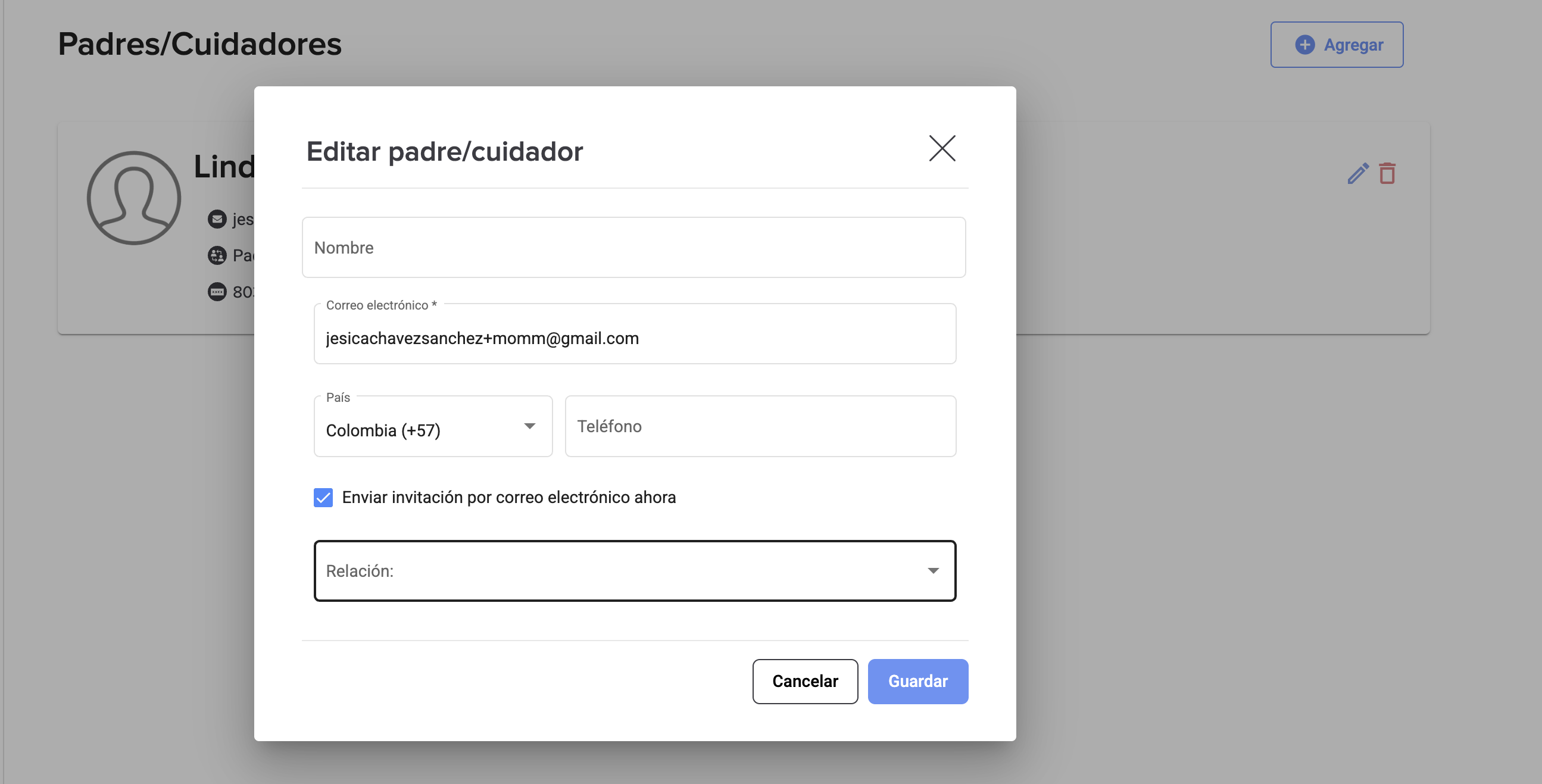
Task: Uncheck Enviar invitación por correo electrónico checkbox
Action: pos(323,497)
